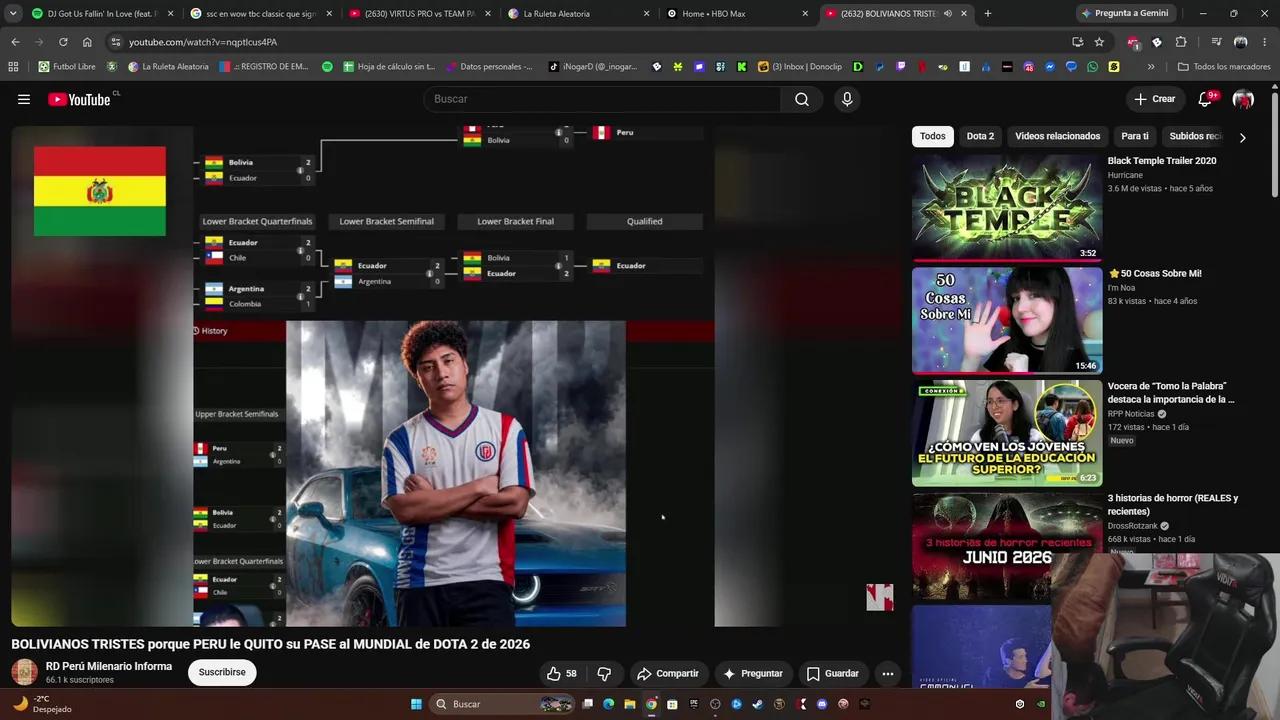The height and width of the screenshot is (720, 1280).
Task: Open File Explorer from the taskbar
Action: [x=630, y=704]
